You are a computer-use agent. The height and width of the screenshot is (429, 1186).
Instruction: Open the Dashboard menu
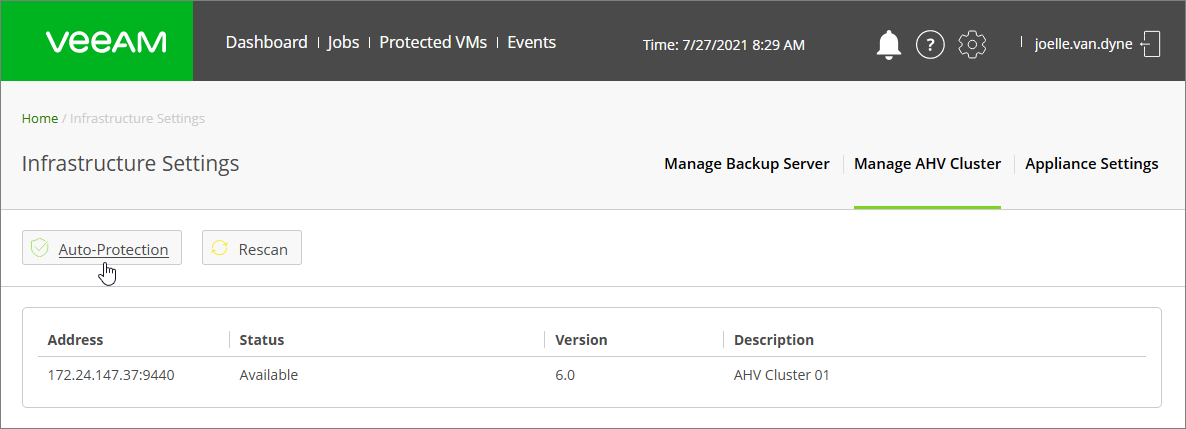[266, 42]
